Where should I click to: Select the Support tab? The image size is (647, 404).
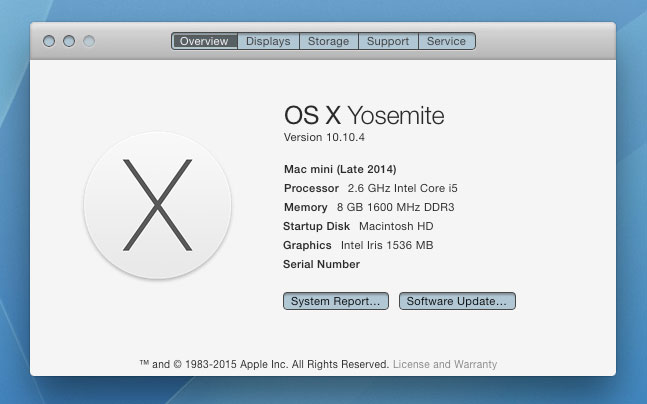(388, 41)
